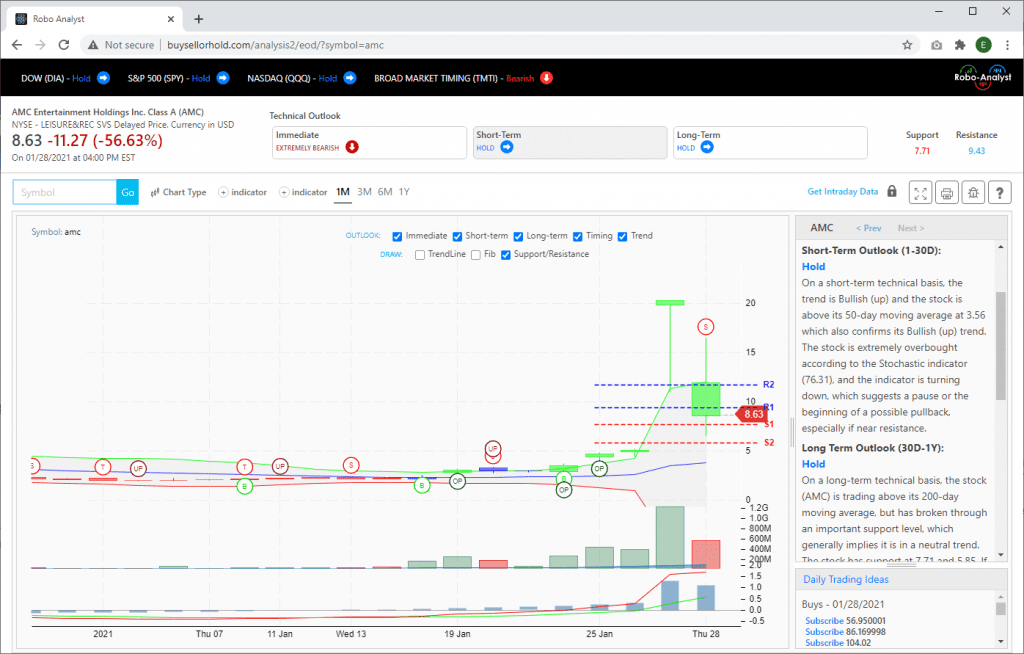Select the 1Y time range
Screen dimensions: 1024x654
click(x=404, y=192)
